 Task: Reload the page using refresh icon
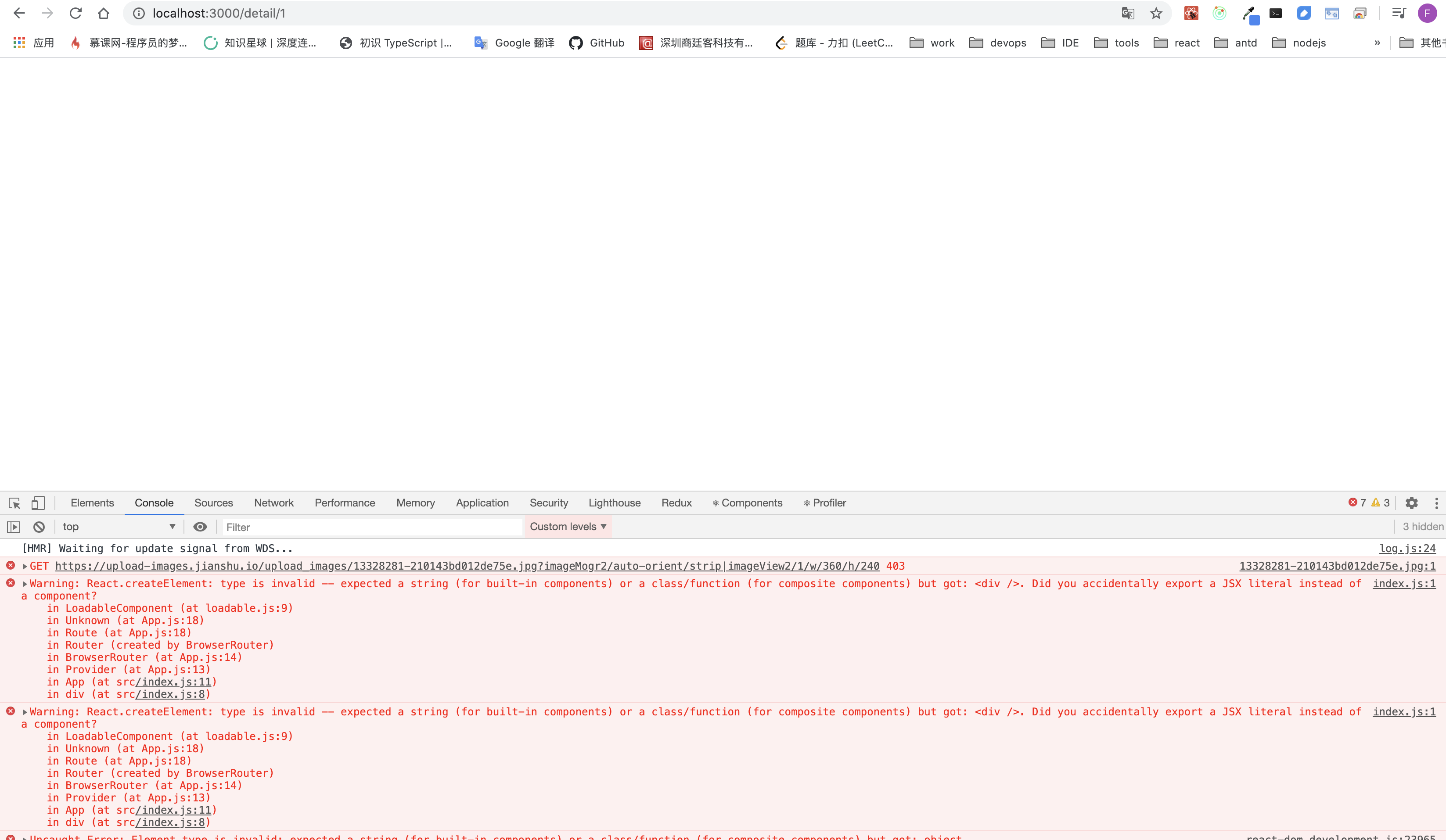point(75,13)
